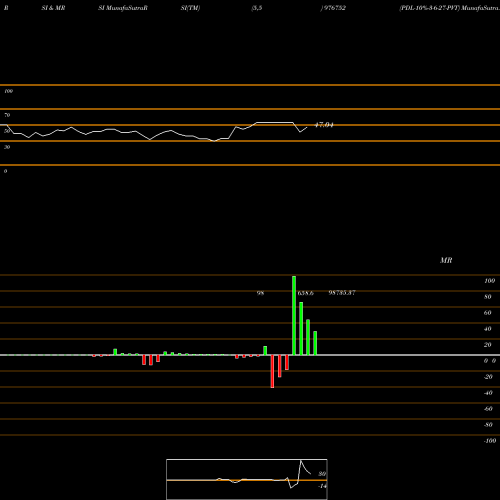
Task: Click the 30 label on RSI axis
Action: tap(7, 147)
